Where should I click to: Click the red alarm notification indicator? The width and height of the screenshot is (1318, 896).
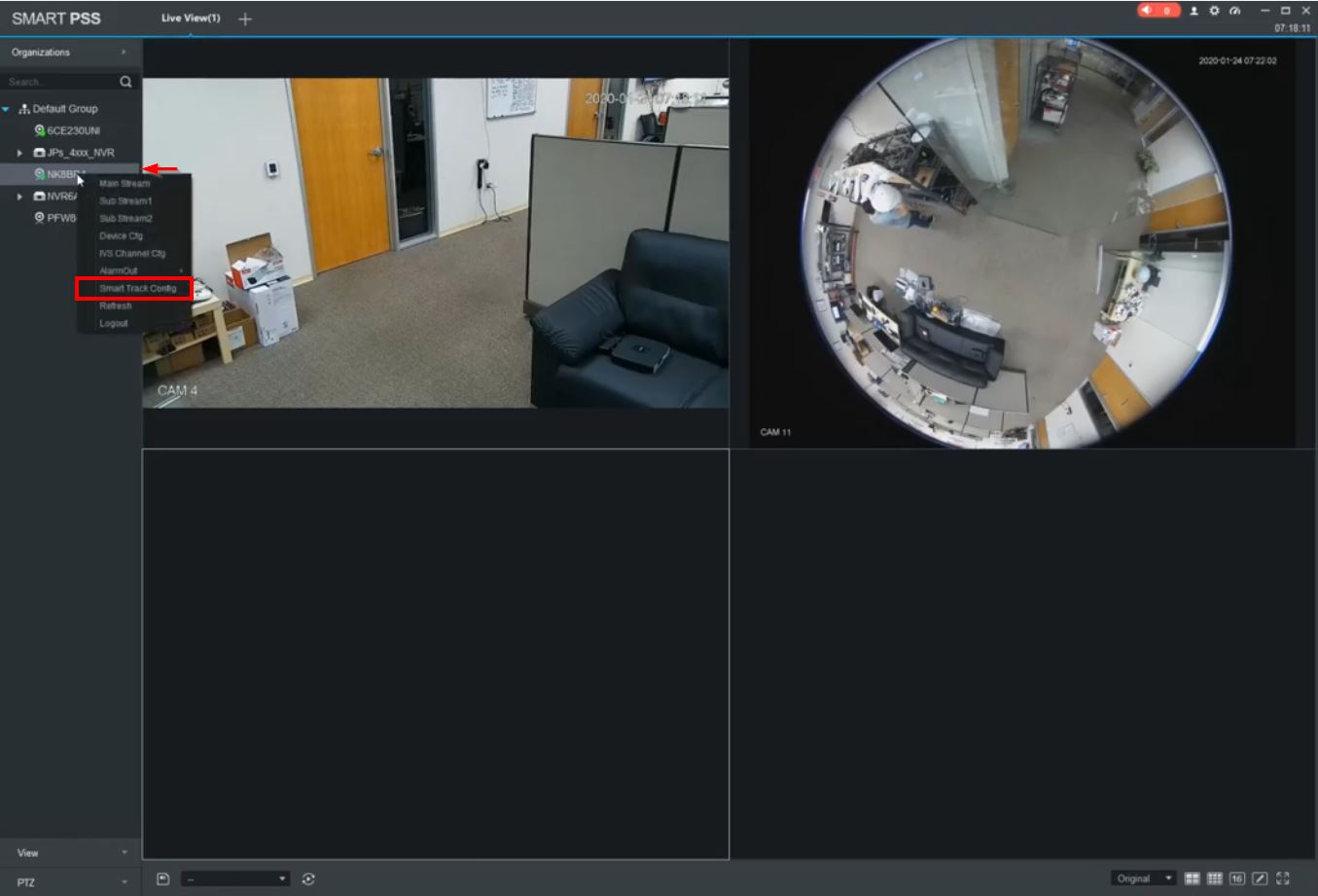coord(1158,11)
